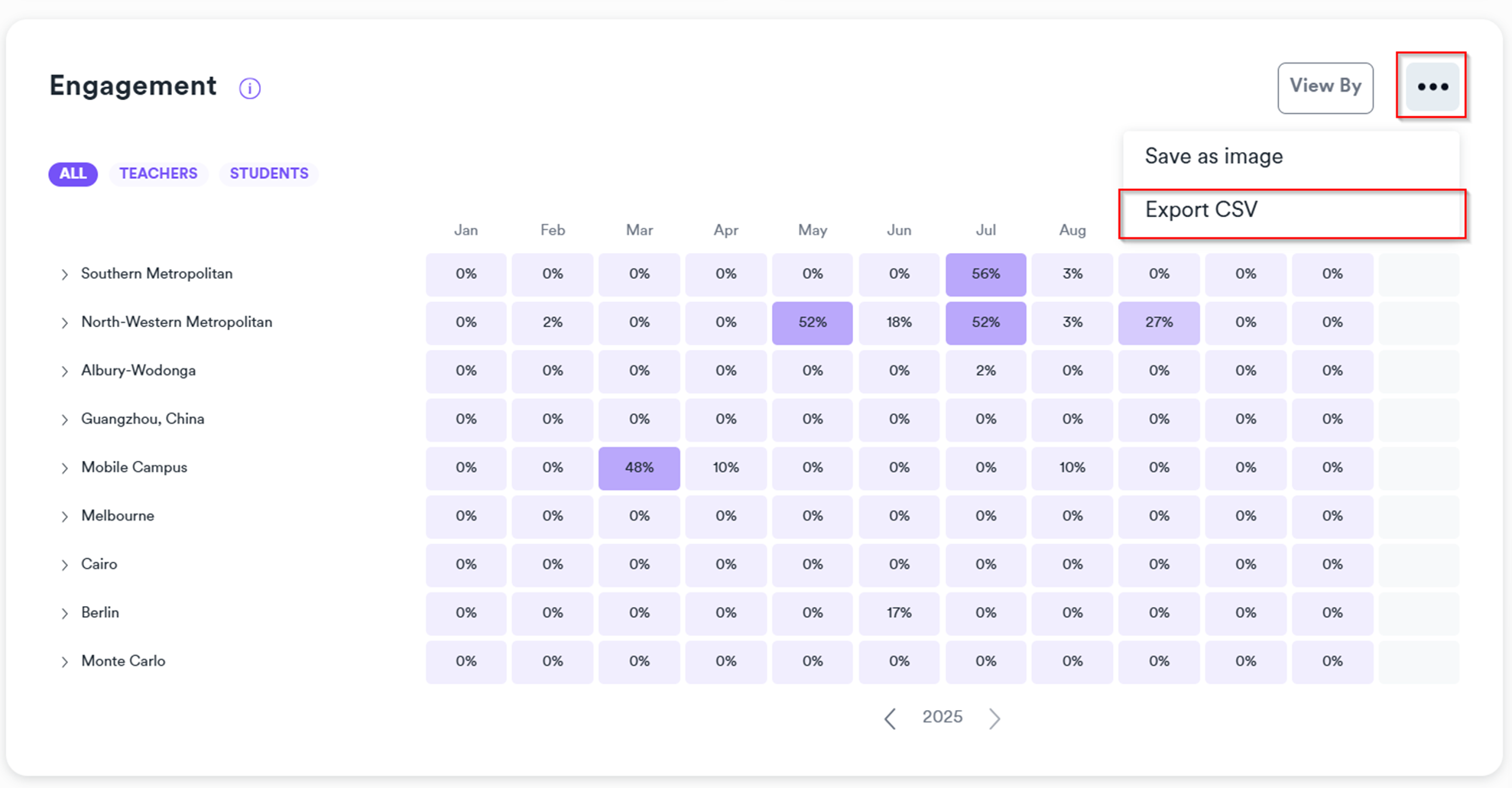Viewport: 1512px width, 788px height.
Task: Click Mobile Campus 48% March cell
Action: [639, 468]
